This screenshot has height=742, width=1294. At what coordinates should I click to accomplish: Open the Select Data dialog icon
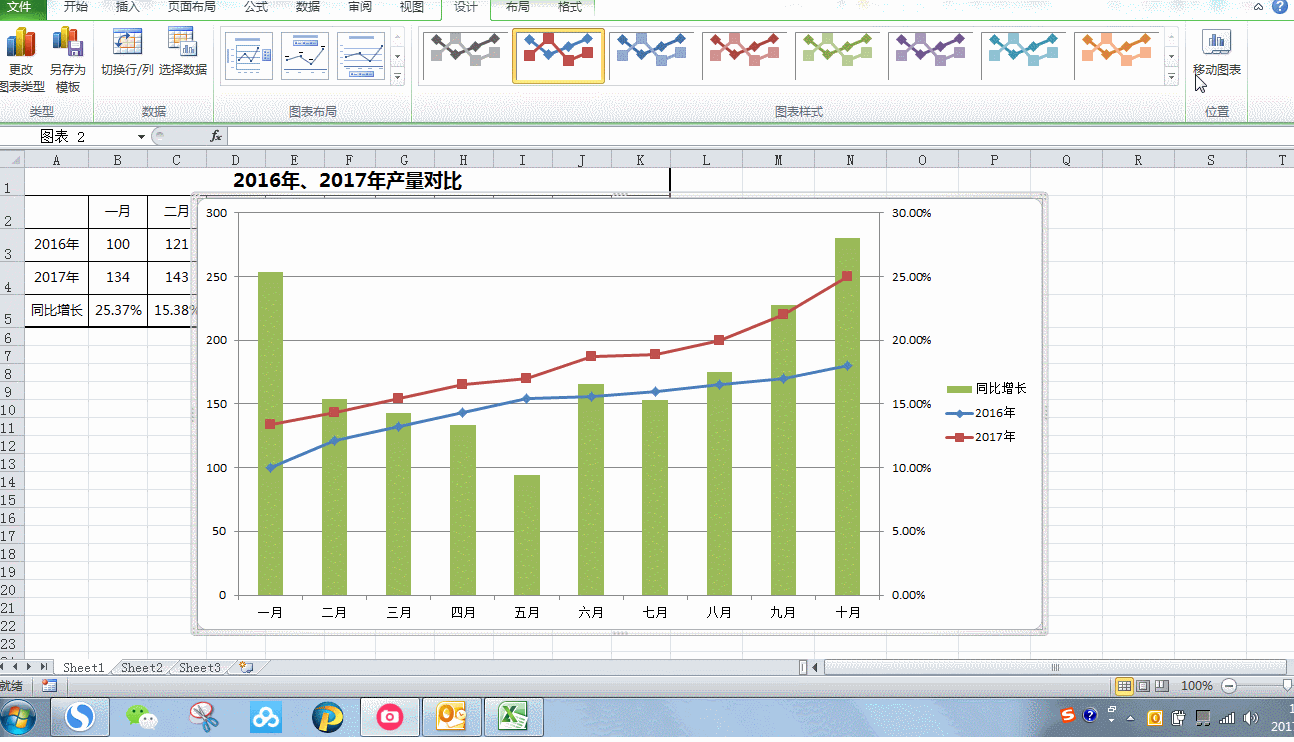point(182,44)
